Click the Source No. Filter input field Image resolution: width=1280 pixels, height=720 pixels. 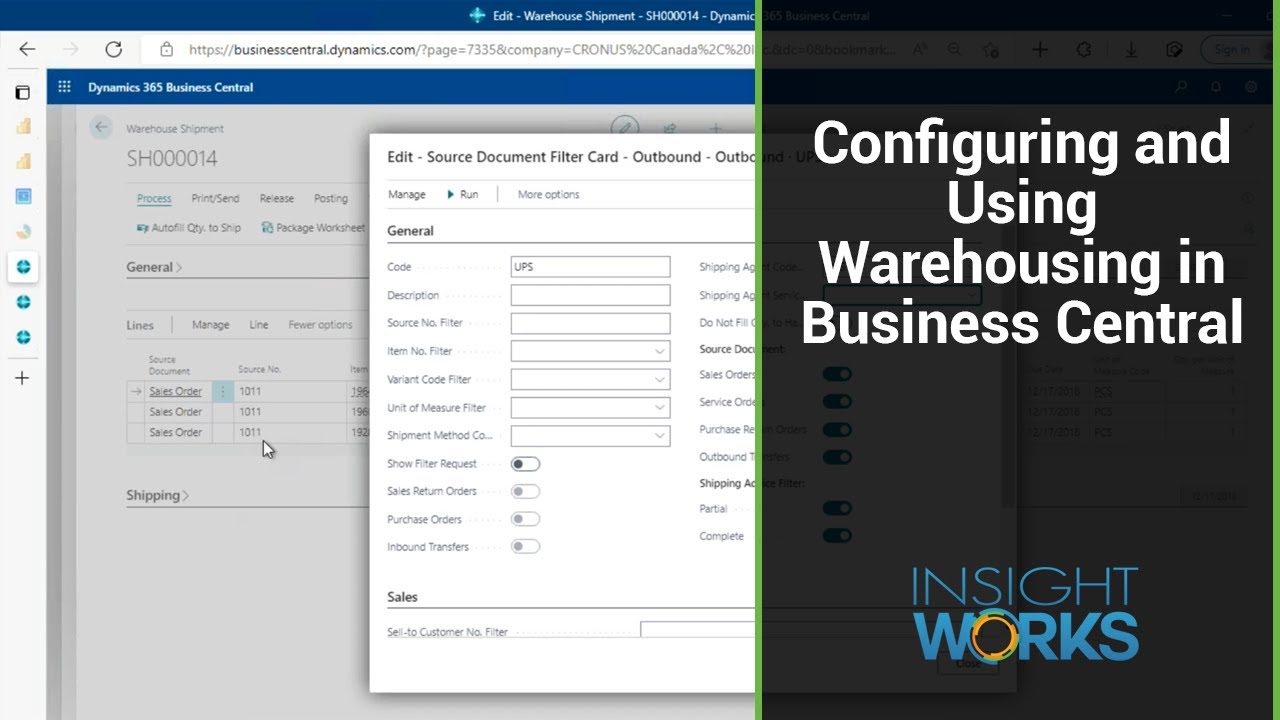tap(590, 323)
